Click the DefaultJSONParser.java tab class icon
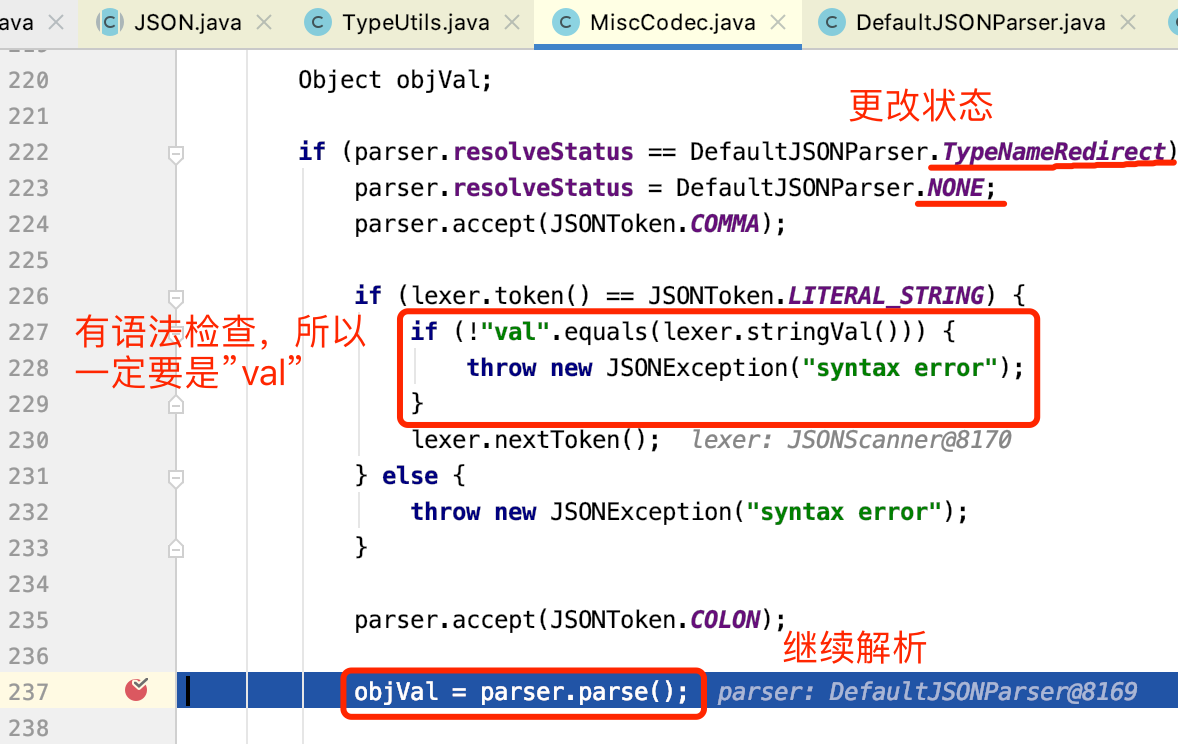Screen dimensions: 1178x744 click(x=832, y=23)
